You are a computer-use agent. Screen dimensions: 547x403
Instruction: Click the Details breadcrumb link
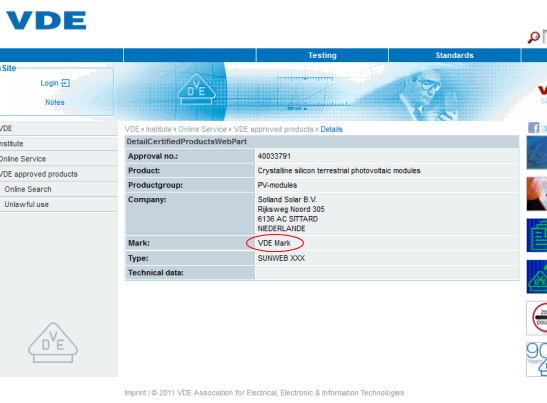(x=331, y=129)
